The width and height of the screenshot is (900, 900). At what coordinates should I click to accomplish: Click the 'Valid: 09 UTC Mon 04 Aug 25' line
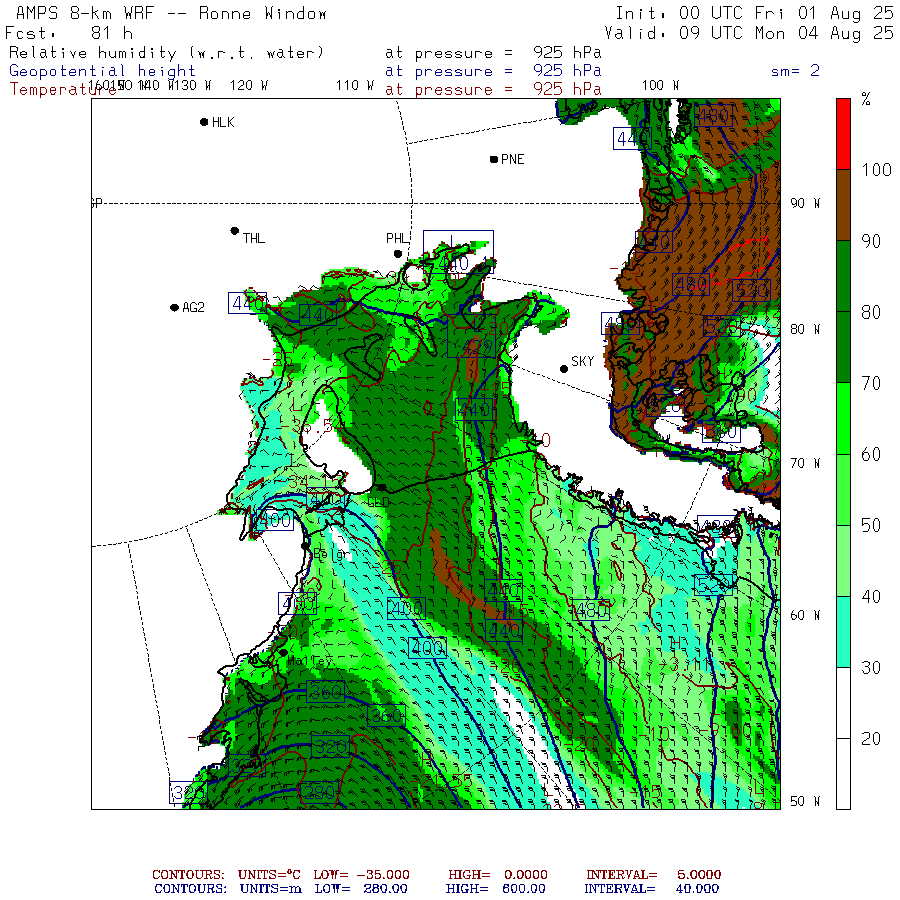click(x=749, y=33)
